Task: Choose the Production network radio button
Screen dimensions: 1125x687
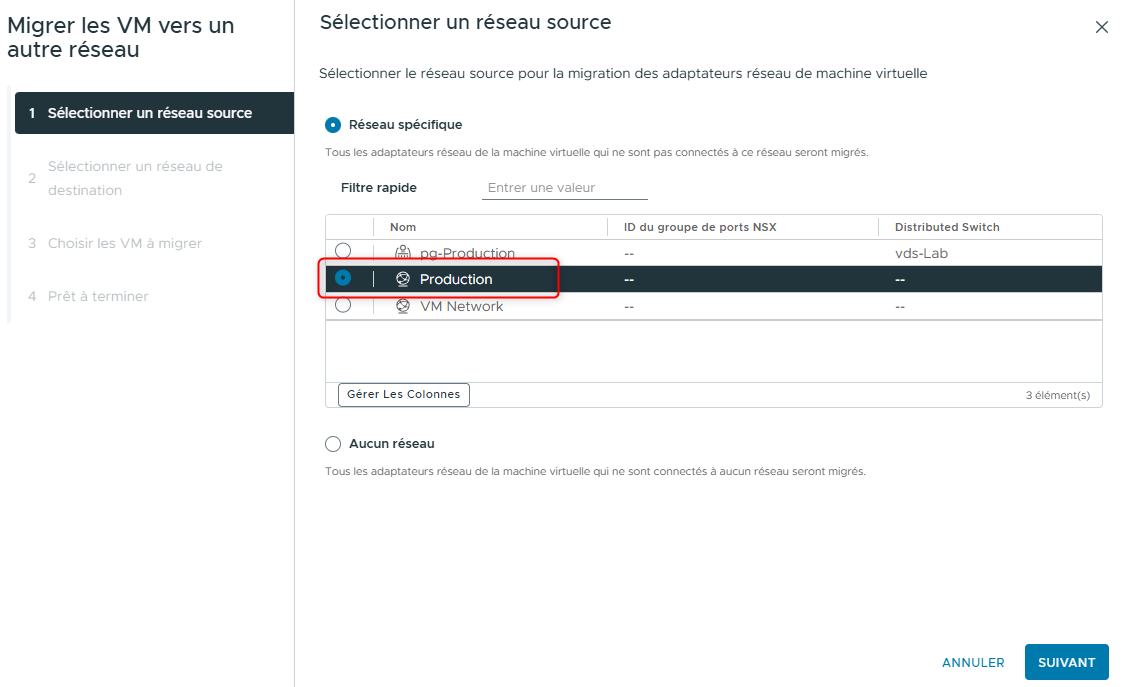Action: [x=343, y=279]
